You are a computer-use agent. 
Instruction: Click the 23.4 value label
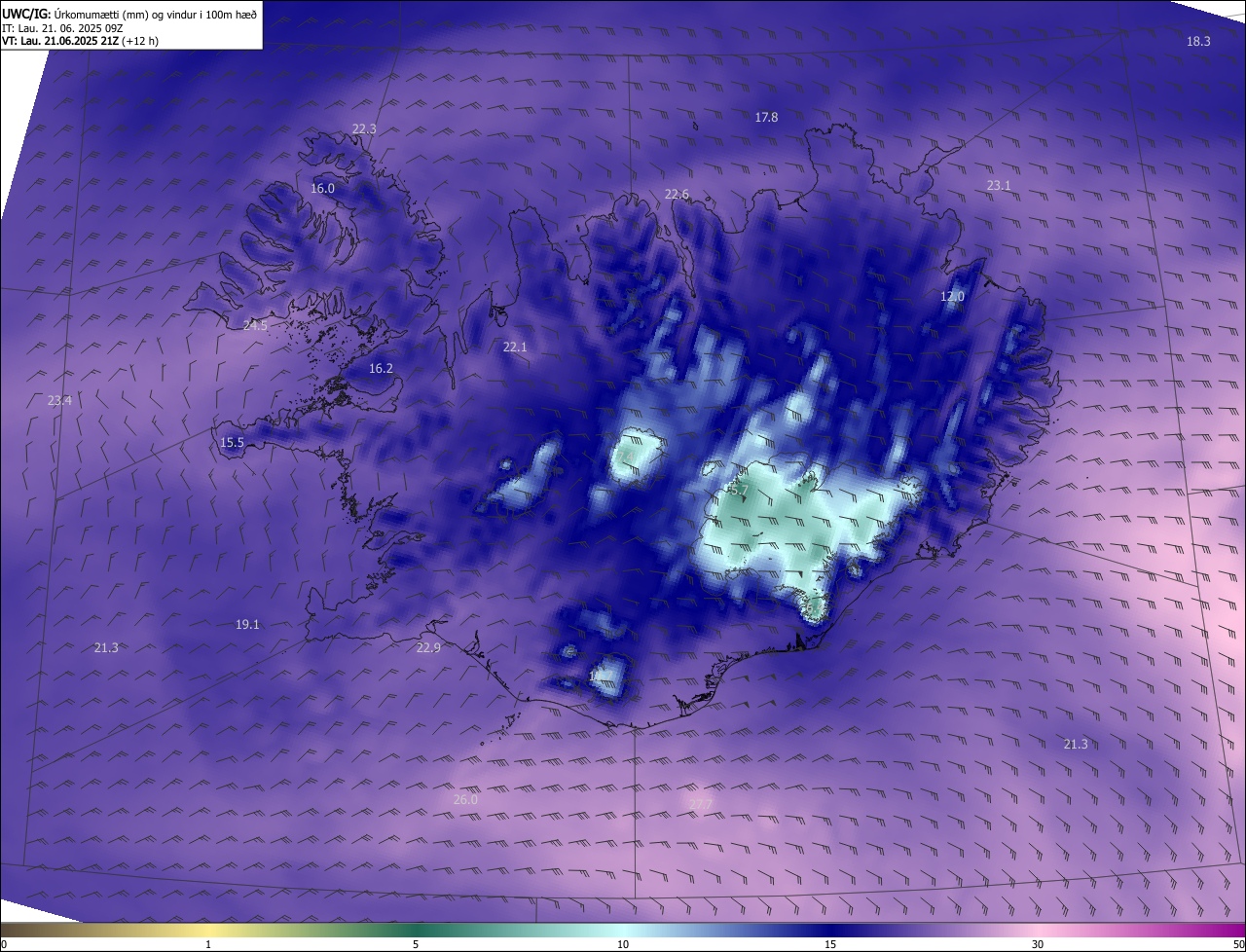click(x=59, y=400)
